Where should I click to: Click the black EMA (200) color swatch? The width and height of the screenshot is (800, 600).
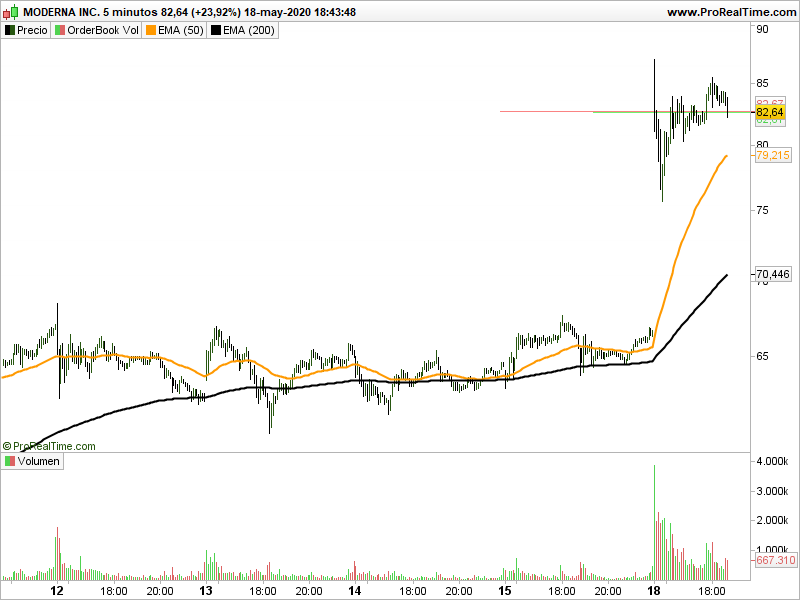click(x=216, y=31)
